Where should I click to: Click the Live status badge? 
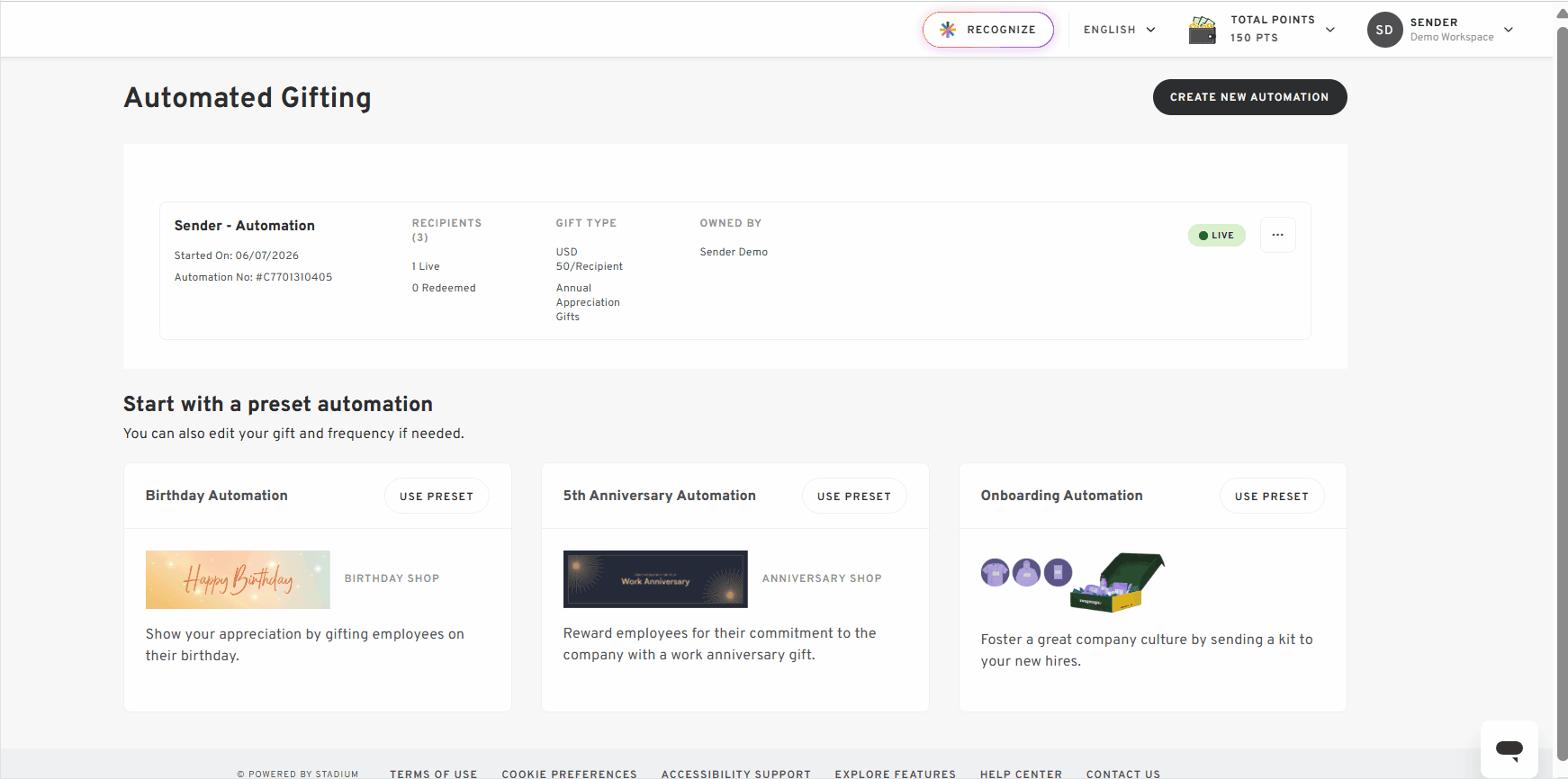pos(1216,236)
